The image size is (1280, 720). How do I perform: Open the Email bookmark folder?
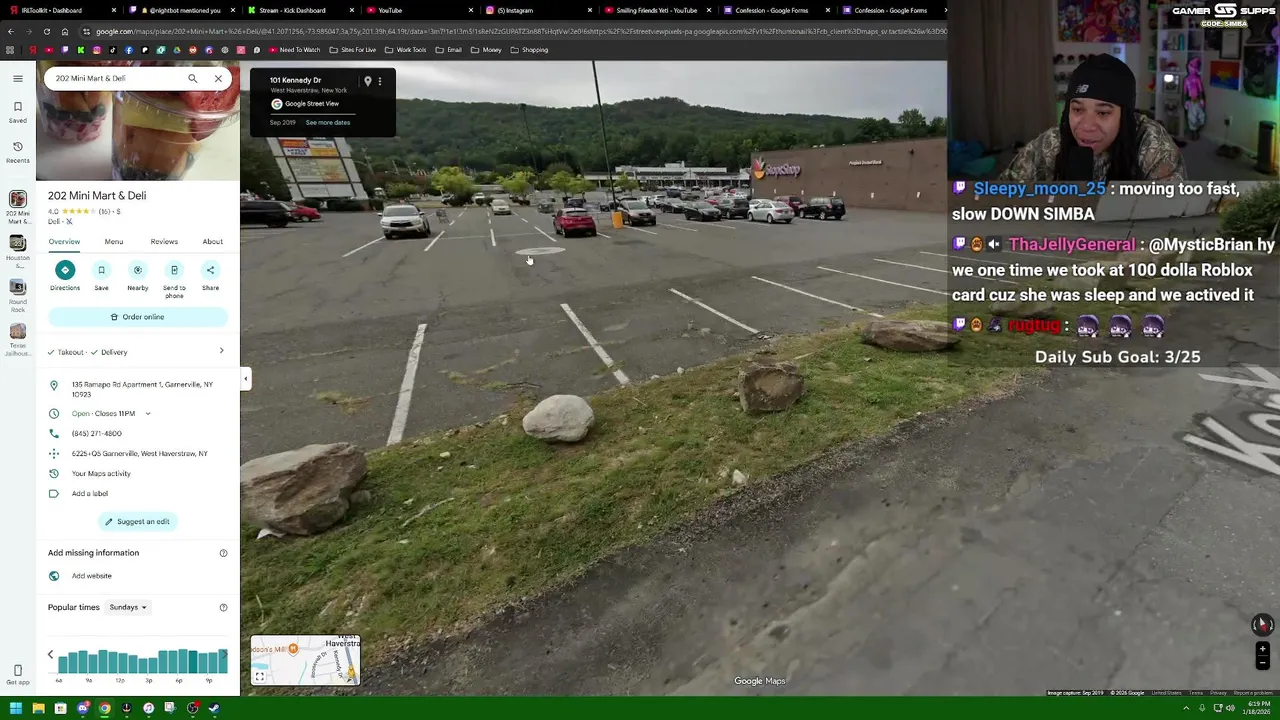(x=449, y=50)
